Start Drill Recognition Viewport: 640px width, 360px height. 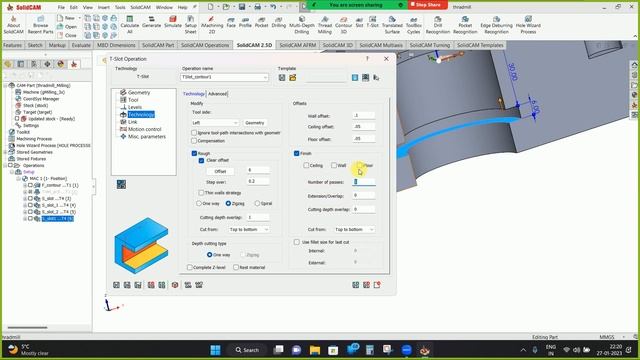coord(438,25)
